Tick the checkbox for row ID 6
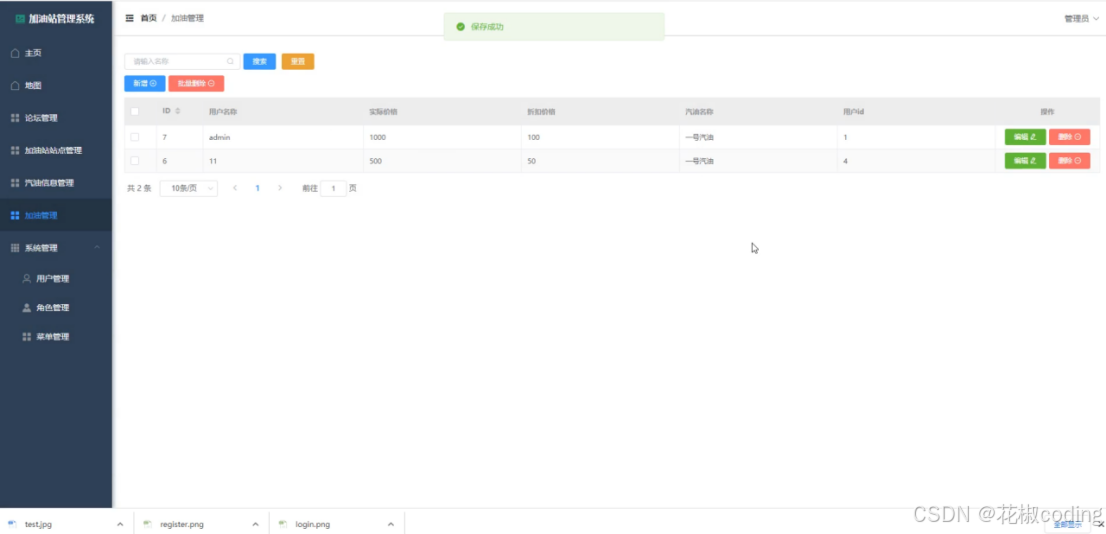 tap(135, 161)
